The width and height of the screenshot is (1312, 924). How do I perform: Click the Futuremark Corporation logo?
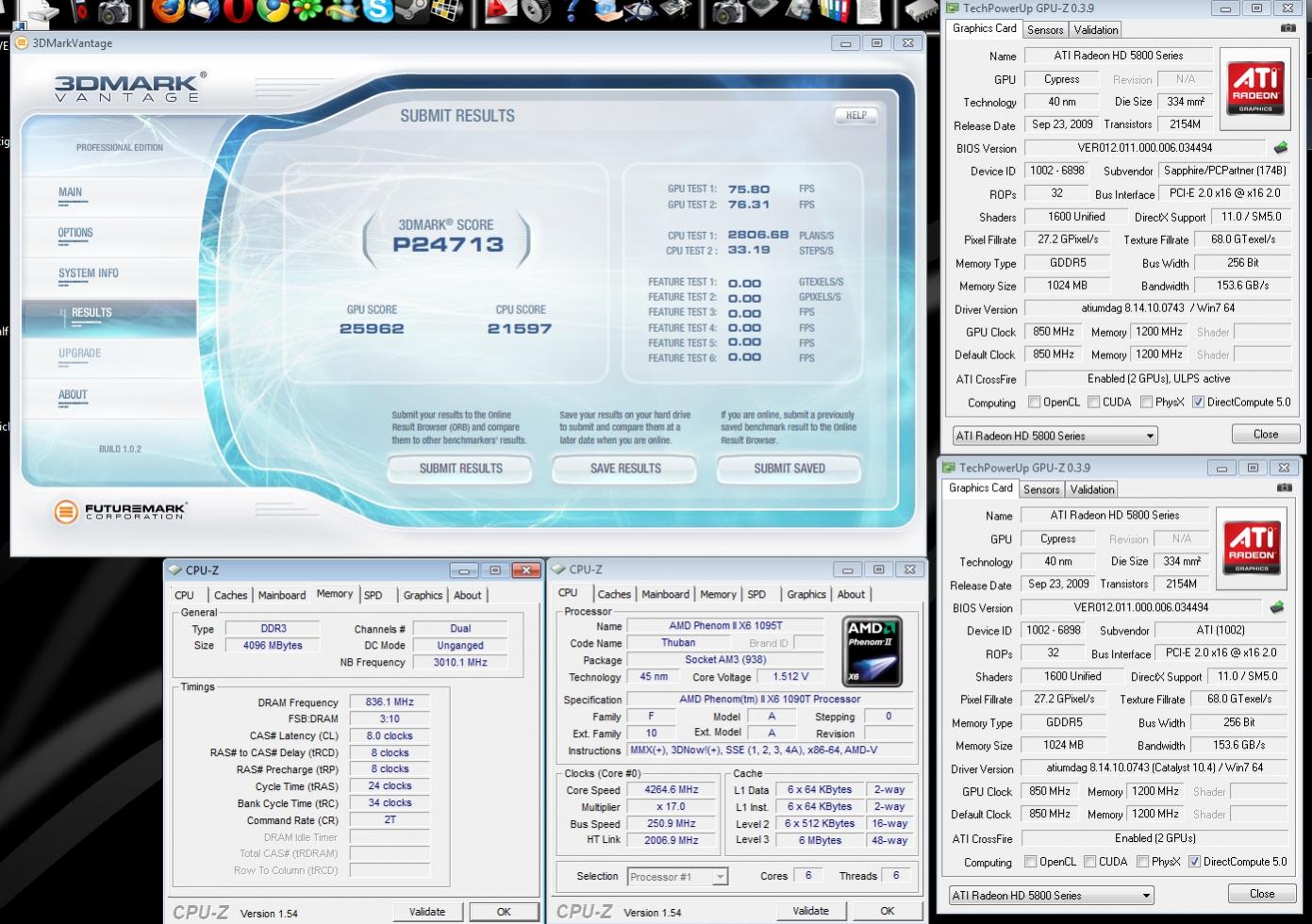(121, 511)
